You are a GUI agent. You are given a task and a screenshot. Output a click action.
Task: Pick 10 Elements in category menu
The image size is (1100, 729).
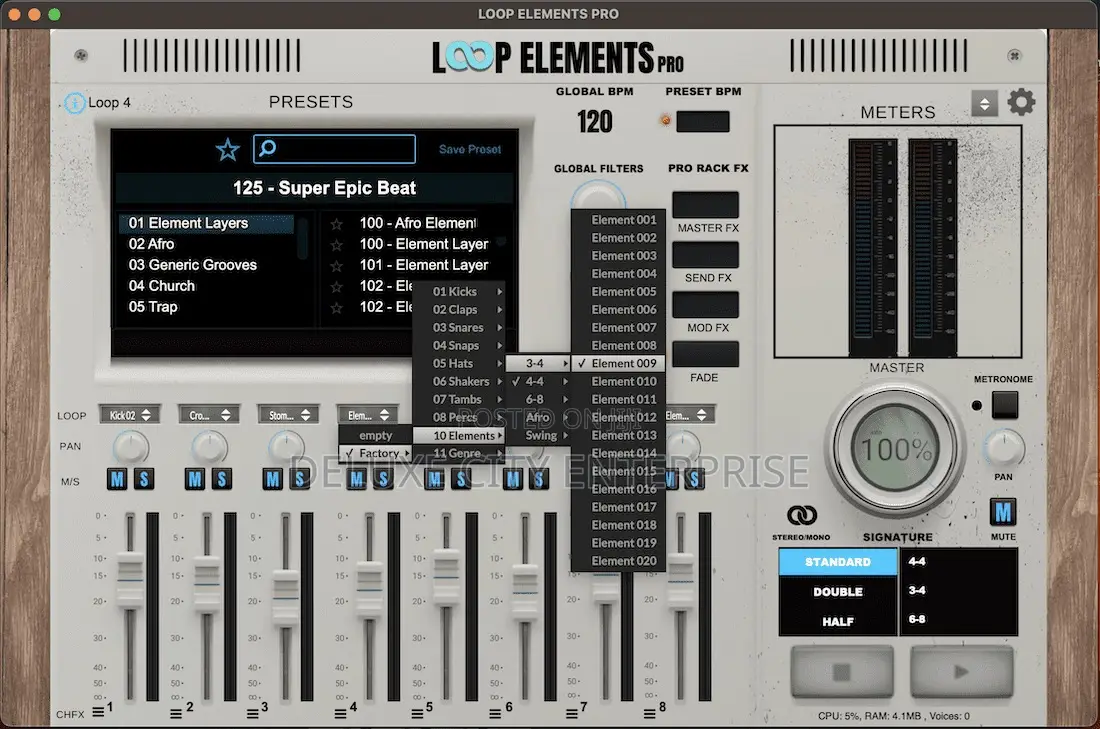pyautogui.click(x=459, y=435)
